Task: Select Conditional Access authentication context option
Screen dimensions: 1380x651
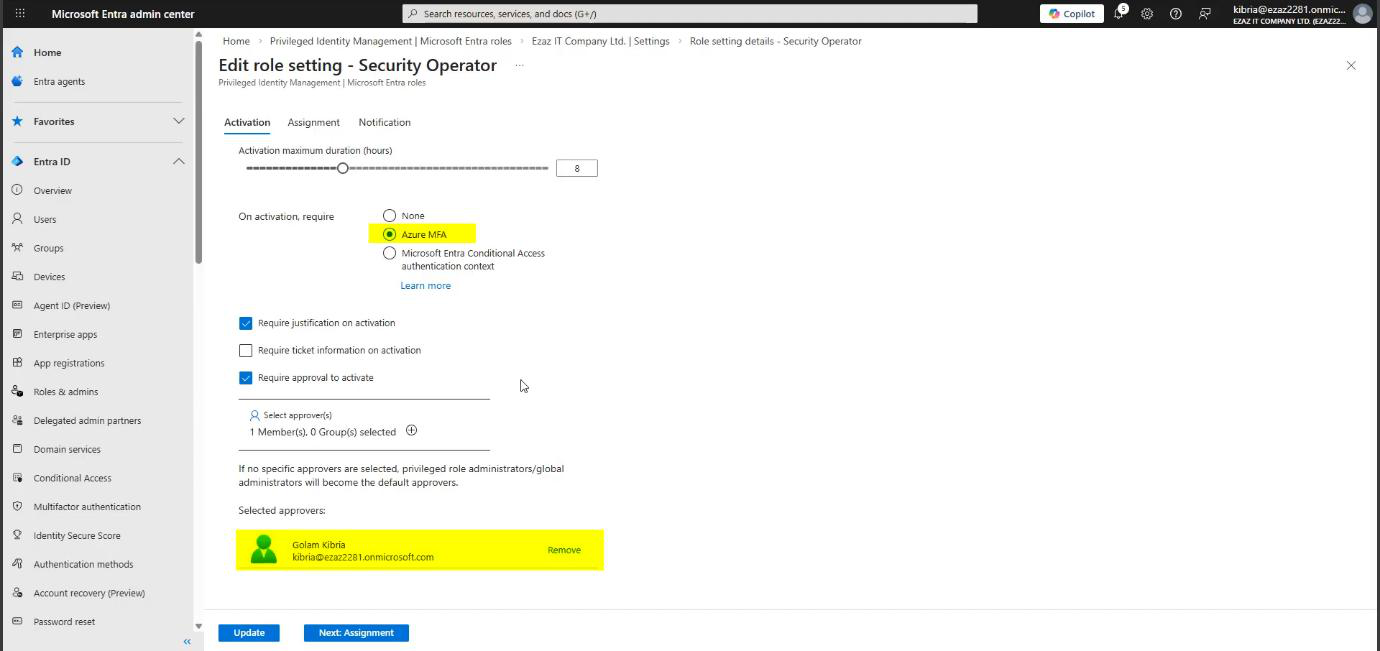Action: point(390,254)
